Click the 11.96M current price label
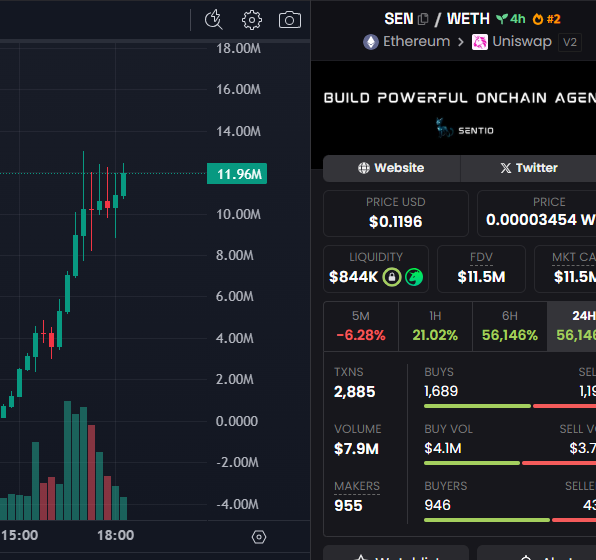 237,174
